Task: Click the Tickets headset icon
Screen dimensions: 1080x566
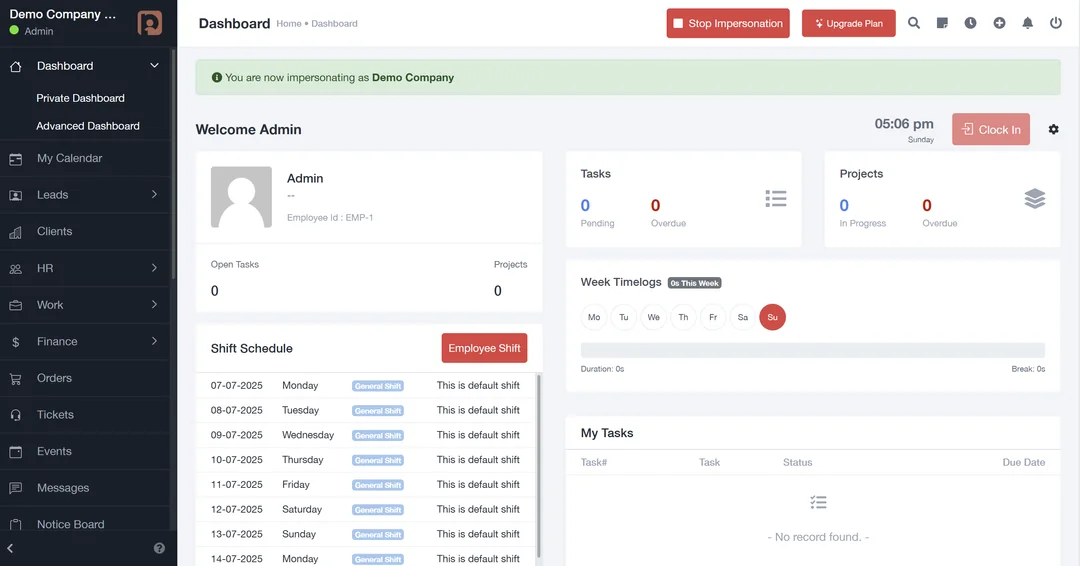Action: [x=15, y=415]
